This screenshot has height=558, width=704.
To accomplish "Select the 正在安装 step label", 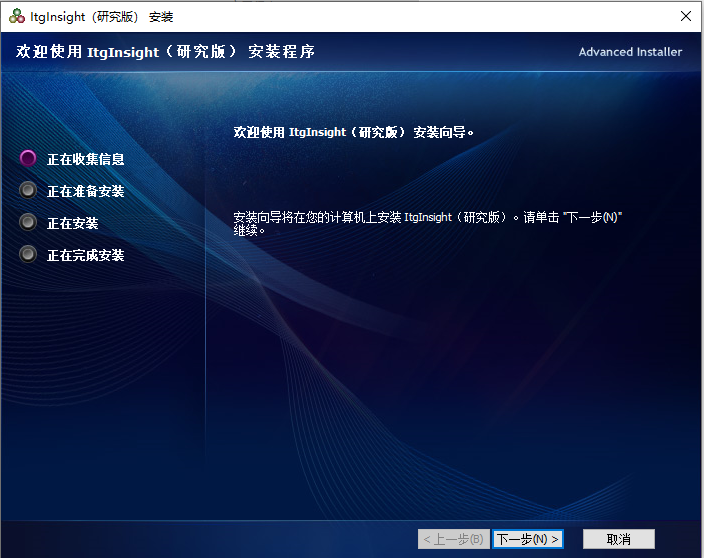I will point(73,223).
